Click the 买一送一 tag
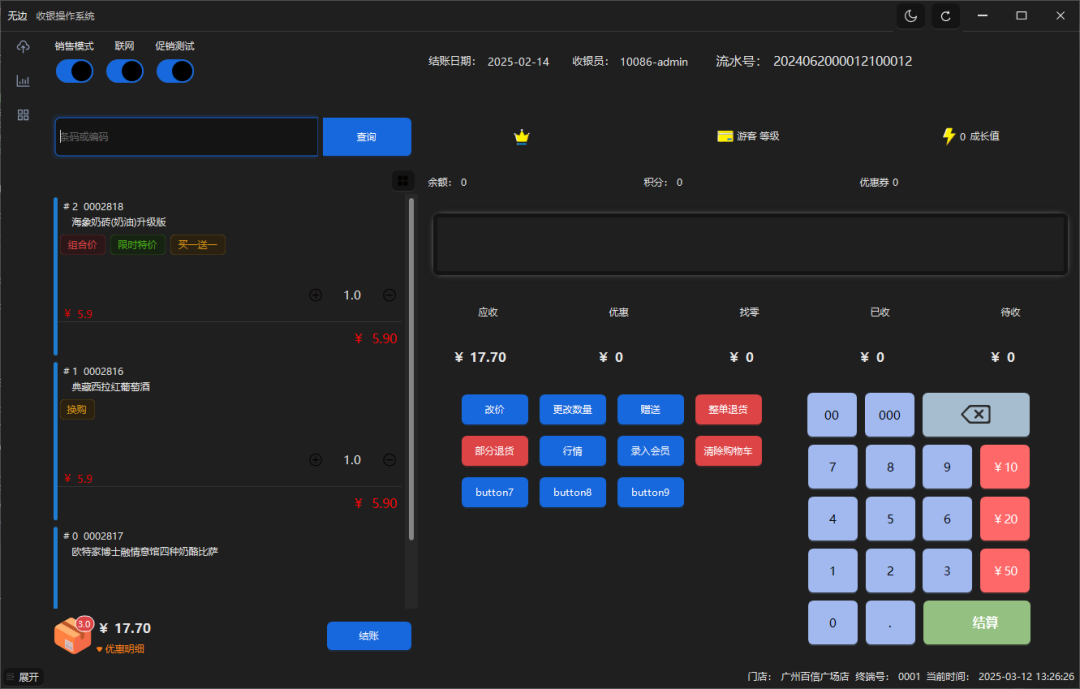 (198, 245)
